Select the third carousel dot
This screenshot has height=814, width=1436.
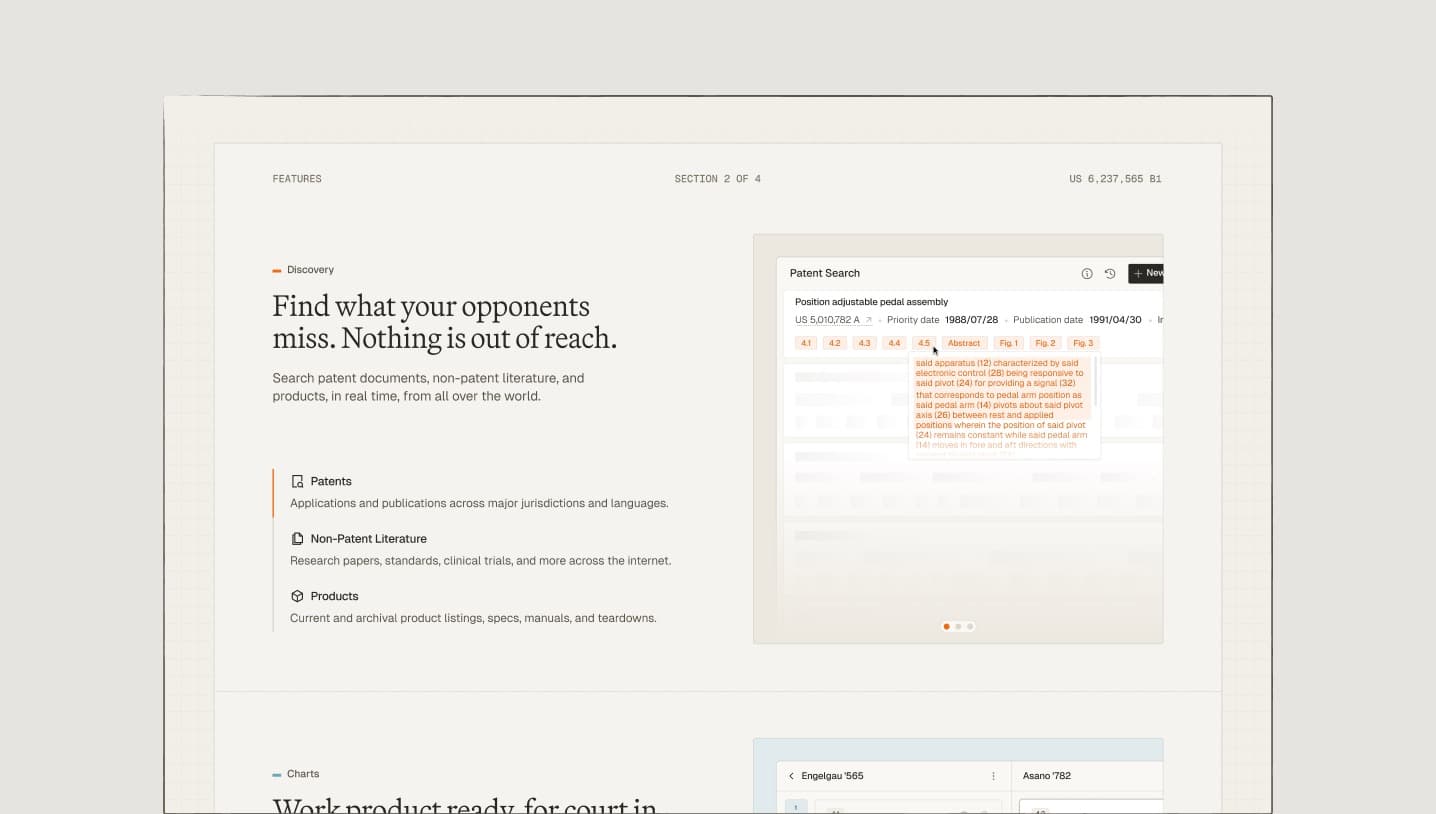click(x=969, y=627)
